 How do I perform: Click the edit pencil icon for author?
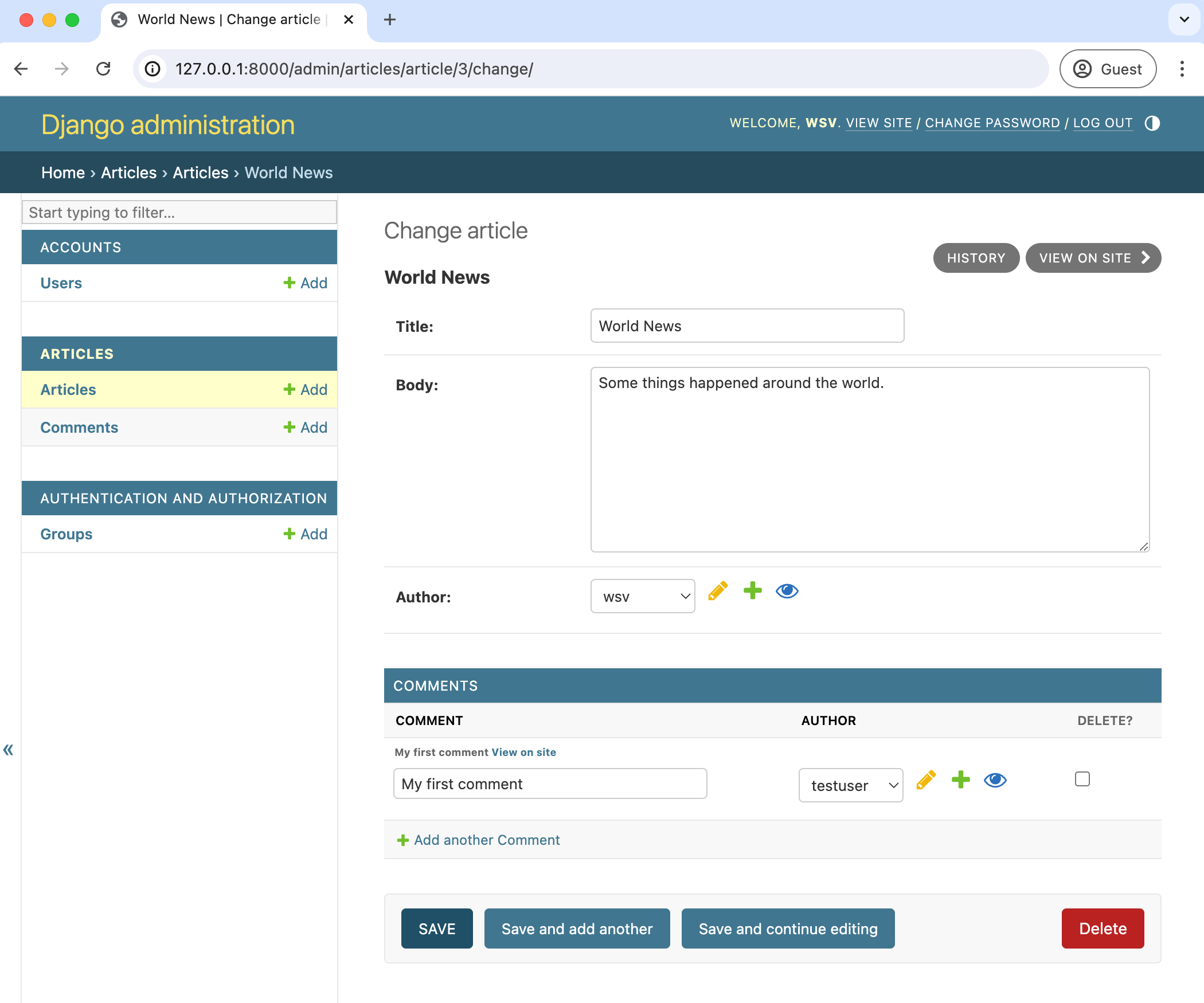coord(718,590)
